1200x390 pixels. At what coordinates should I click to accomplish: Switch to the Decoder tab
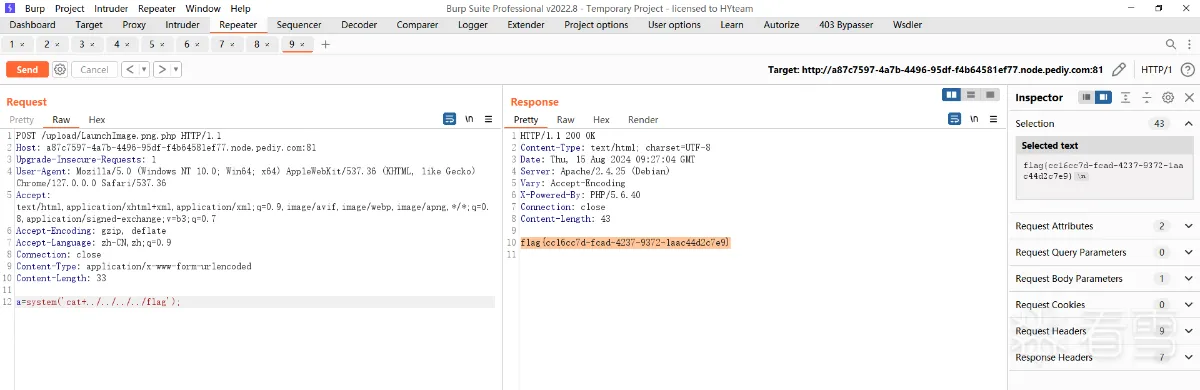(x=359, y=25)
